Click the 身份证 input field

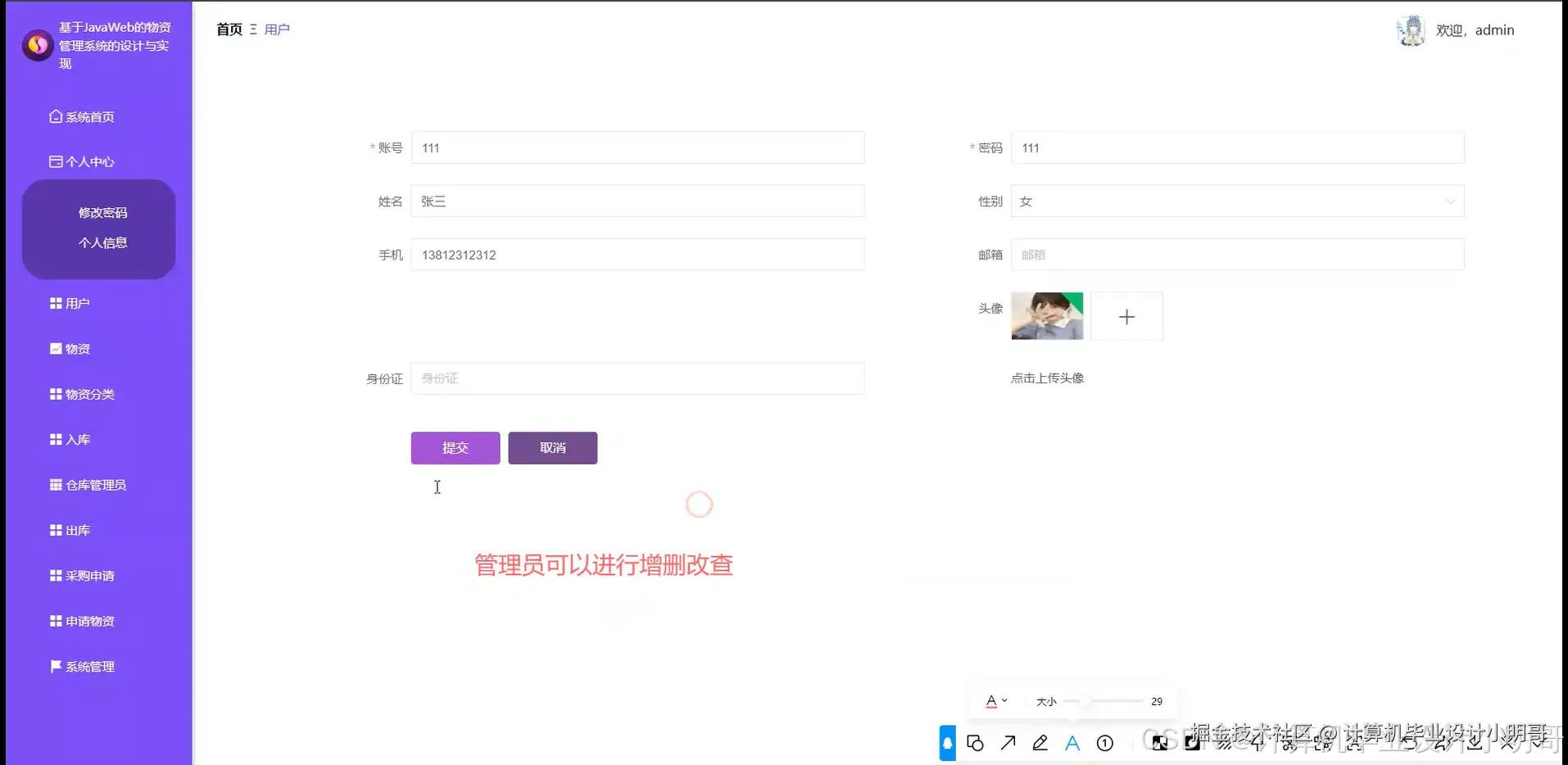(x=637, y=378)
